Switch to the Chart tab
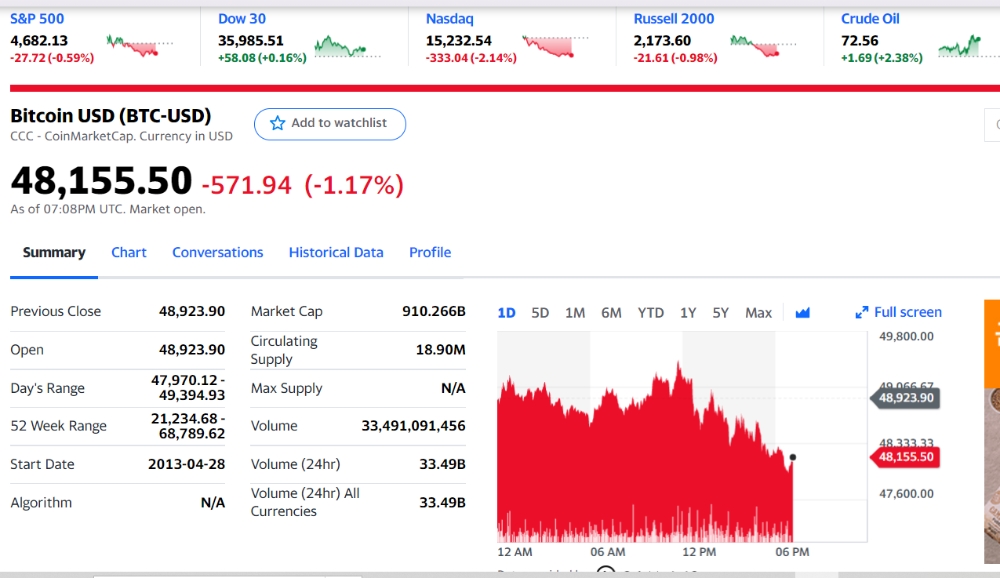The image size is (1000, 578). tap(129, 253)
